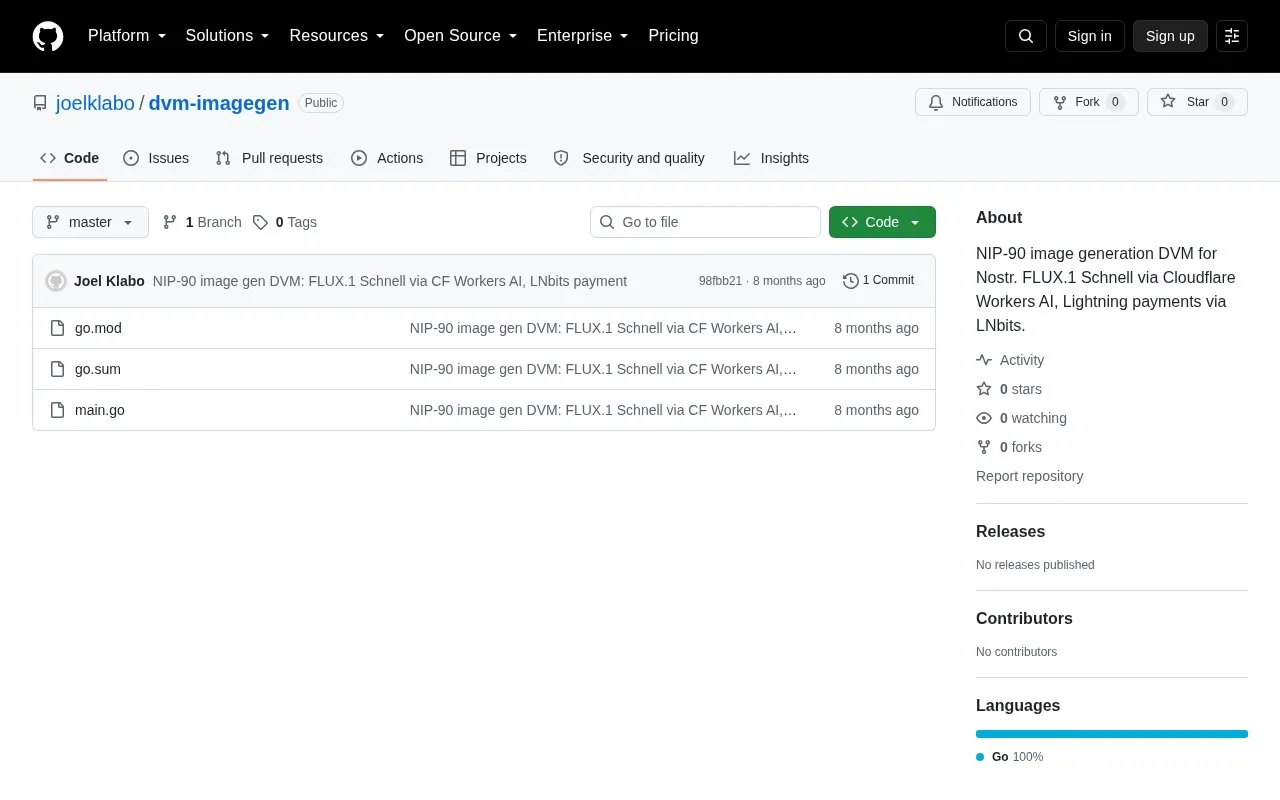Expand the Resources menu
Screen dimensions: 1280x800
pyautogui.click(x=337, y=36)
